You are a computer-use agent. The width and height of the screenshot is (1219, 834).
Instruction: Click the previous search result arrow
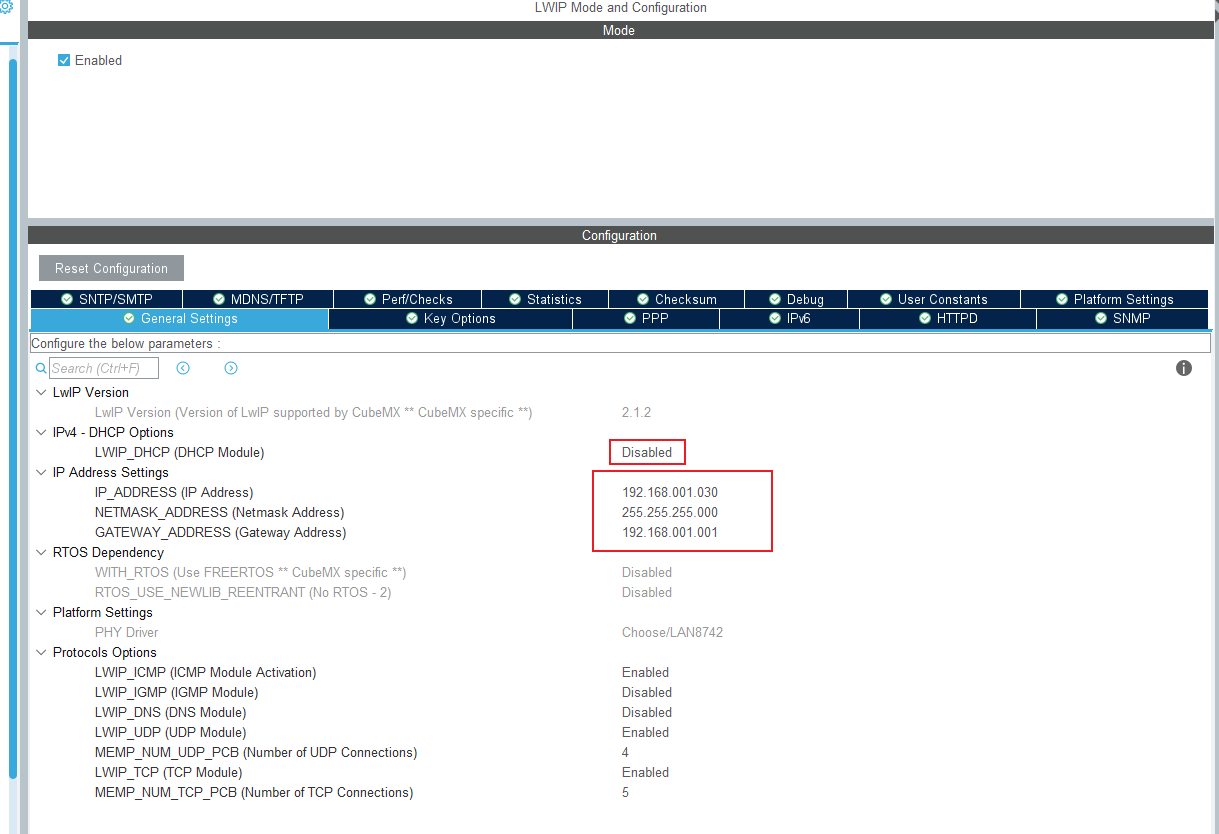(183, 368)
